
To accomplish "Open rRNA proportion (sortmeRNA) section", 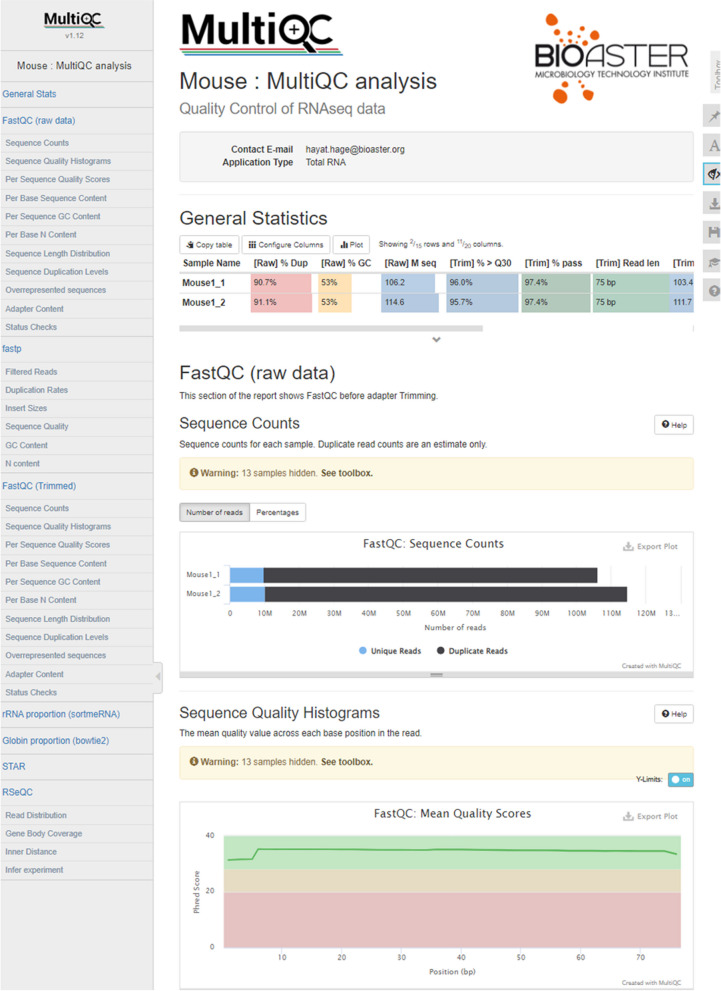I will click(61, 714).
